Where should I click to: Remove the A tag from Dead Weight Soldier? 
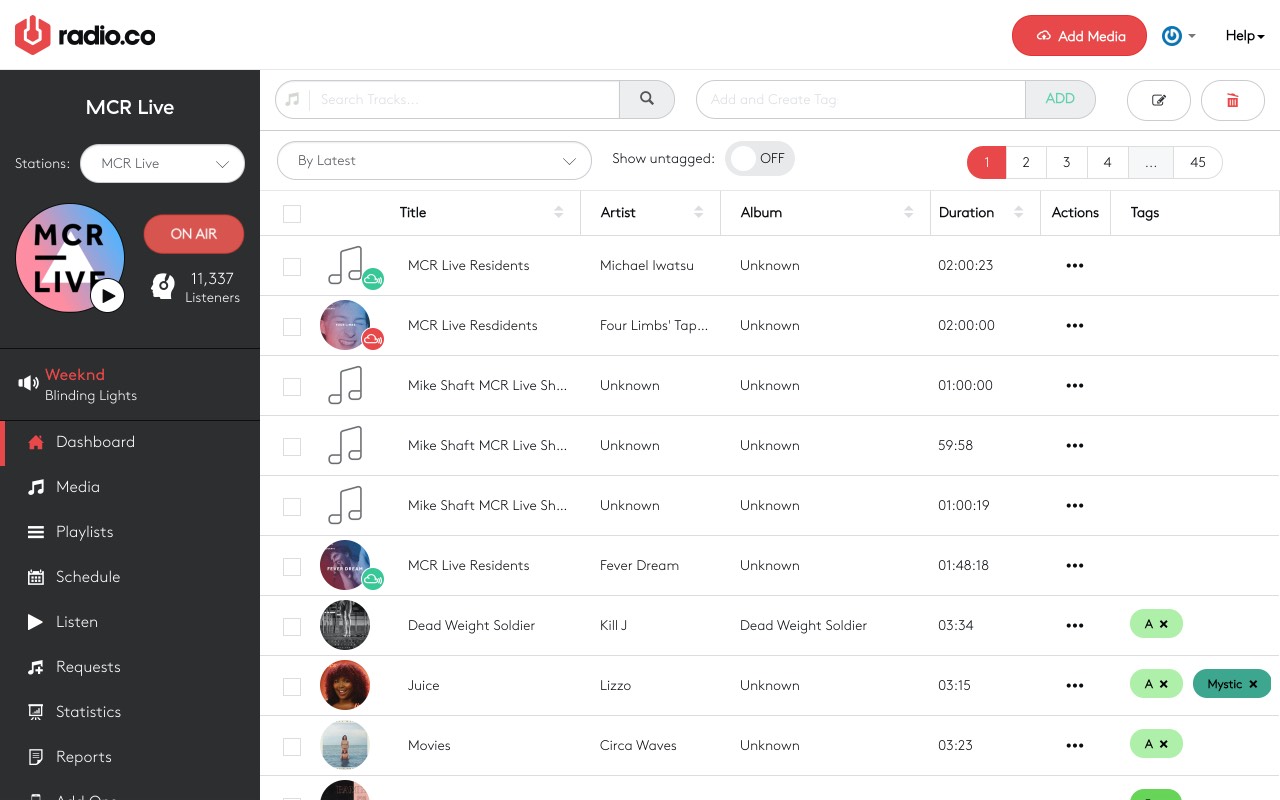pos(1164,624)
